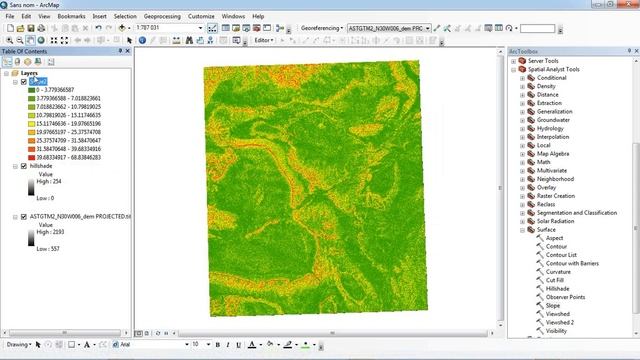The image size is (640, 360).
Task: Open the Selection menu
Action: (x=125, y=16)
